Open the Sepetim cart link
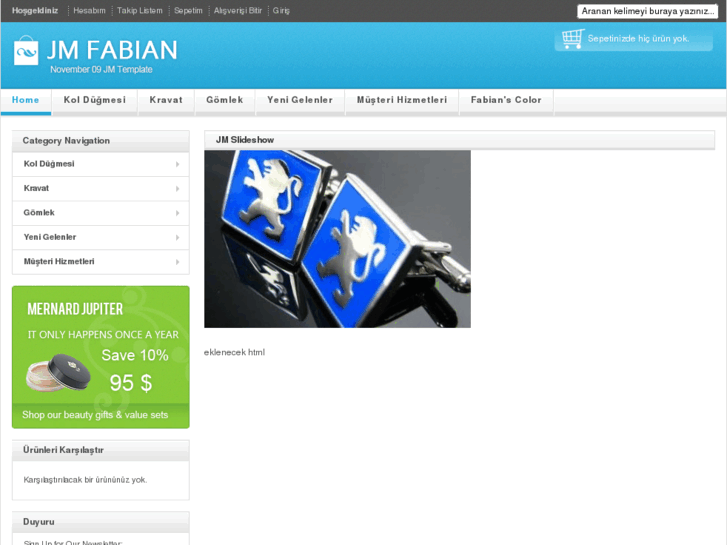The image size is (727, 545). pos(188,11)
